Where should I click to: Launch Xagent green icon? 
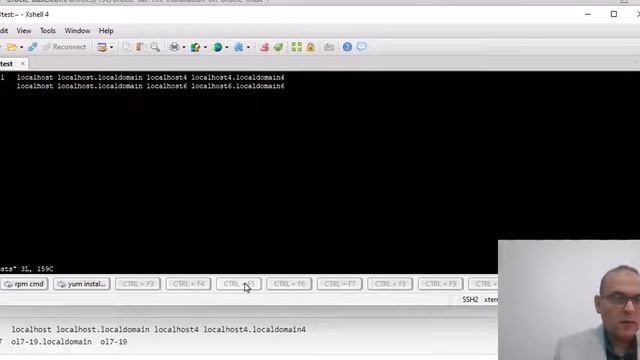278,47
